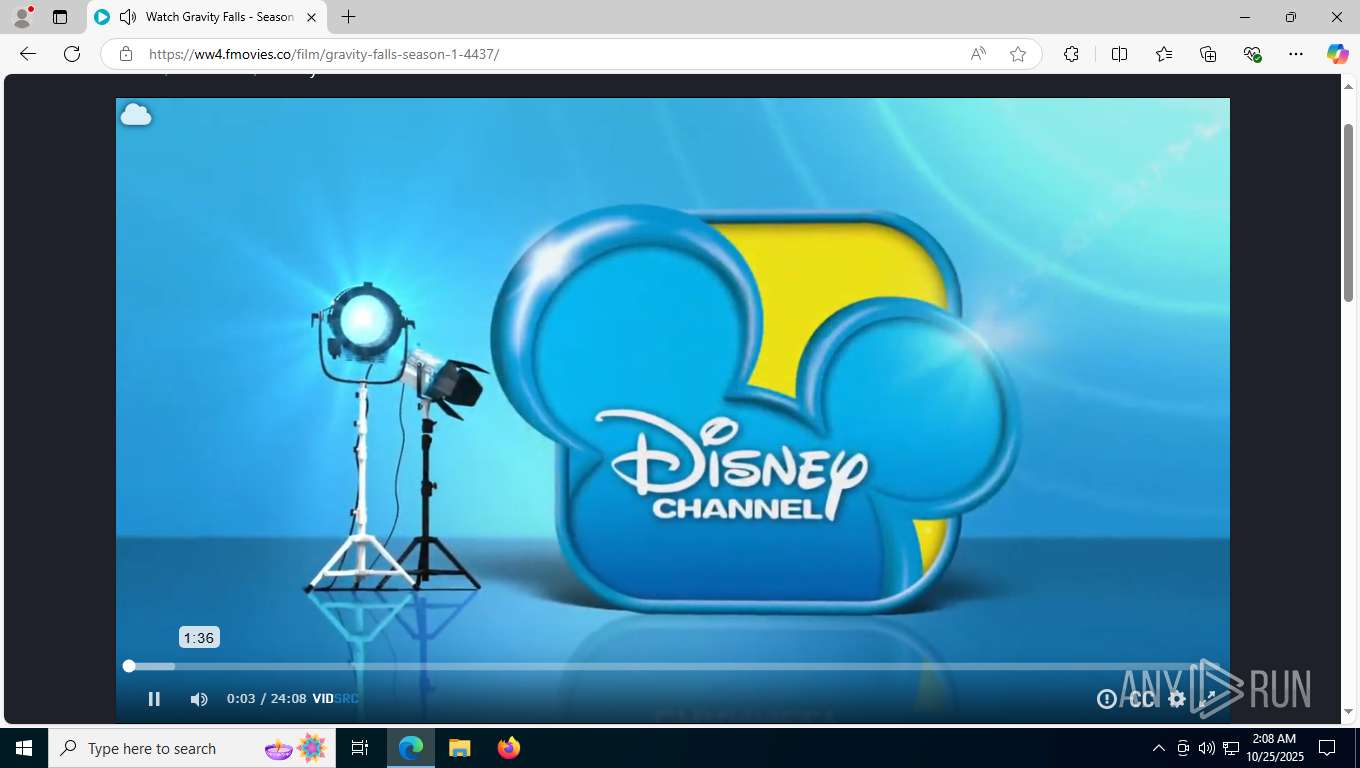Open Task View on taskbar
This screenshot has width=1360, height=768.
click(360, 748)
